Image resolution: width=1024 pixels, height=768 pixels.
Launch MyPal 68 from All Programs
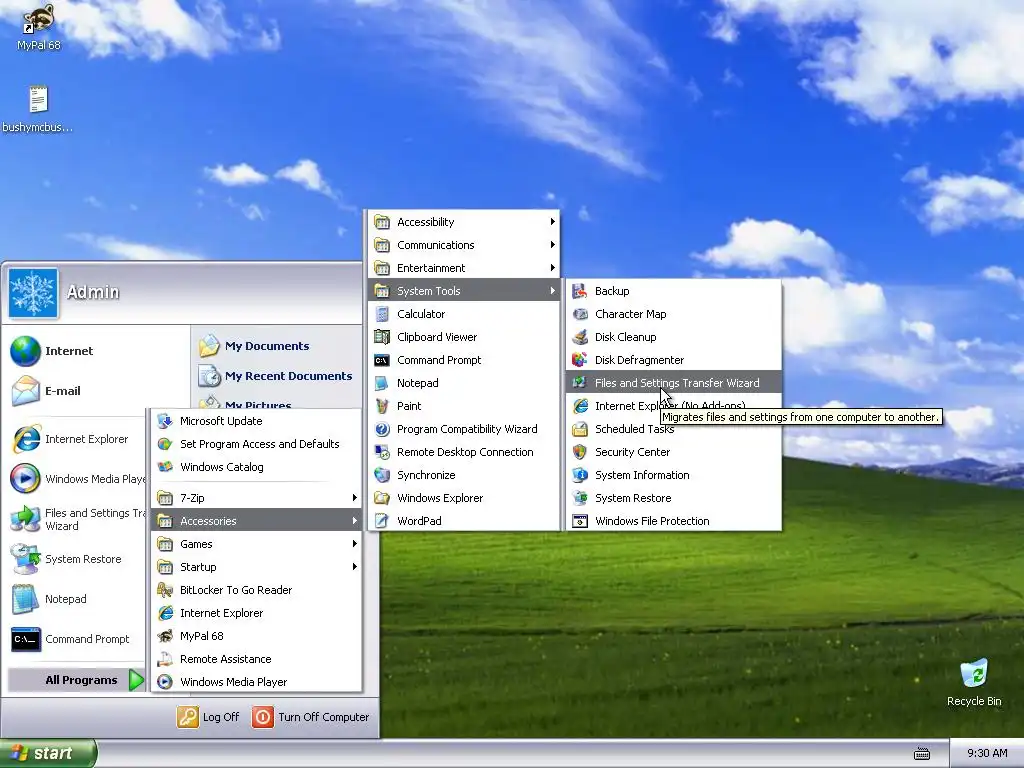coord(256,635)
